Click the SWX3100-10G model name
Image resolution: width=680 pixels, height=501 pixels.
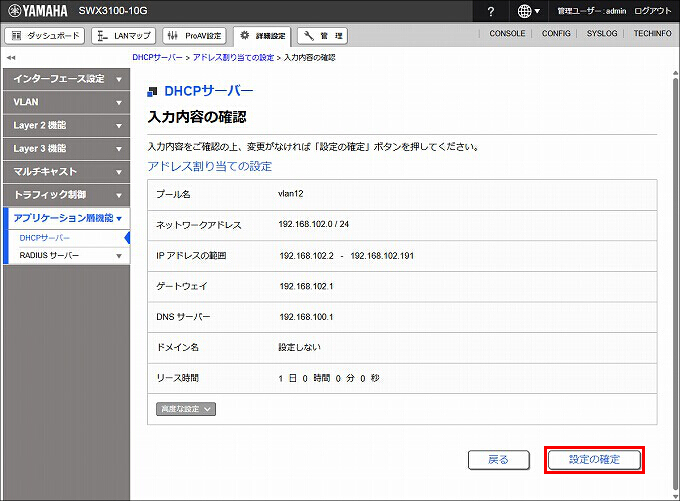tap(113, 11)
